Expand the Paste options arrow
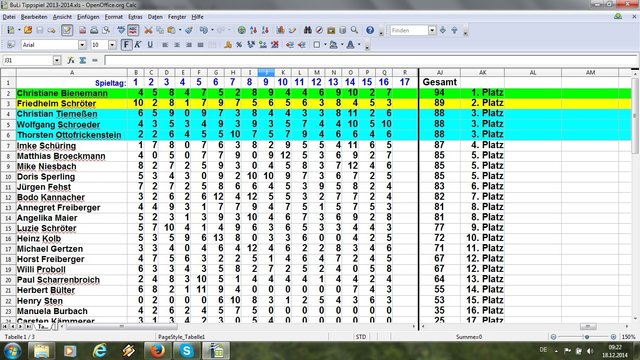640x360 pixels. [180, 30]
